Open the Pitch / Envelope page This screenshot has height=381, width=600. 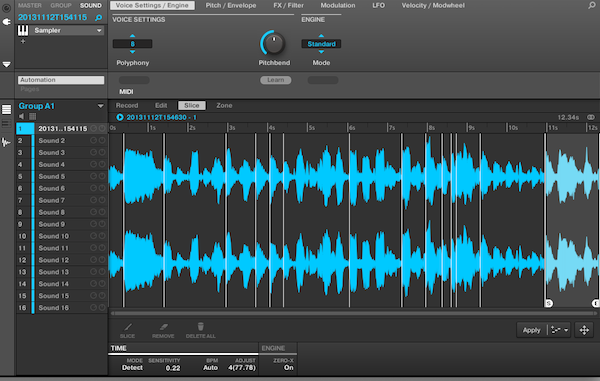[231, 5]
